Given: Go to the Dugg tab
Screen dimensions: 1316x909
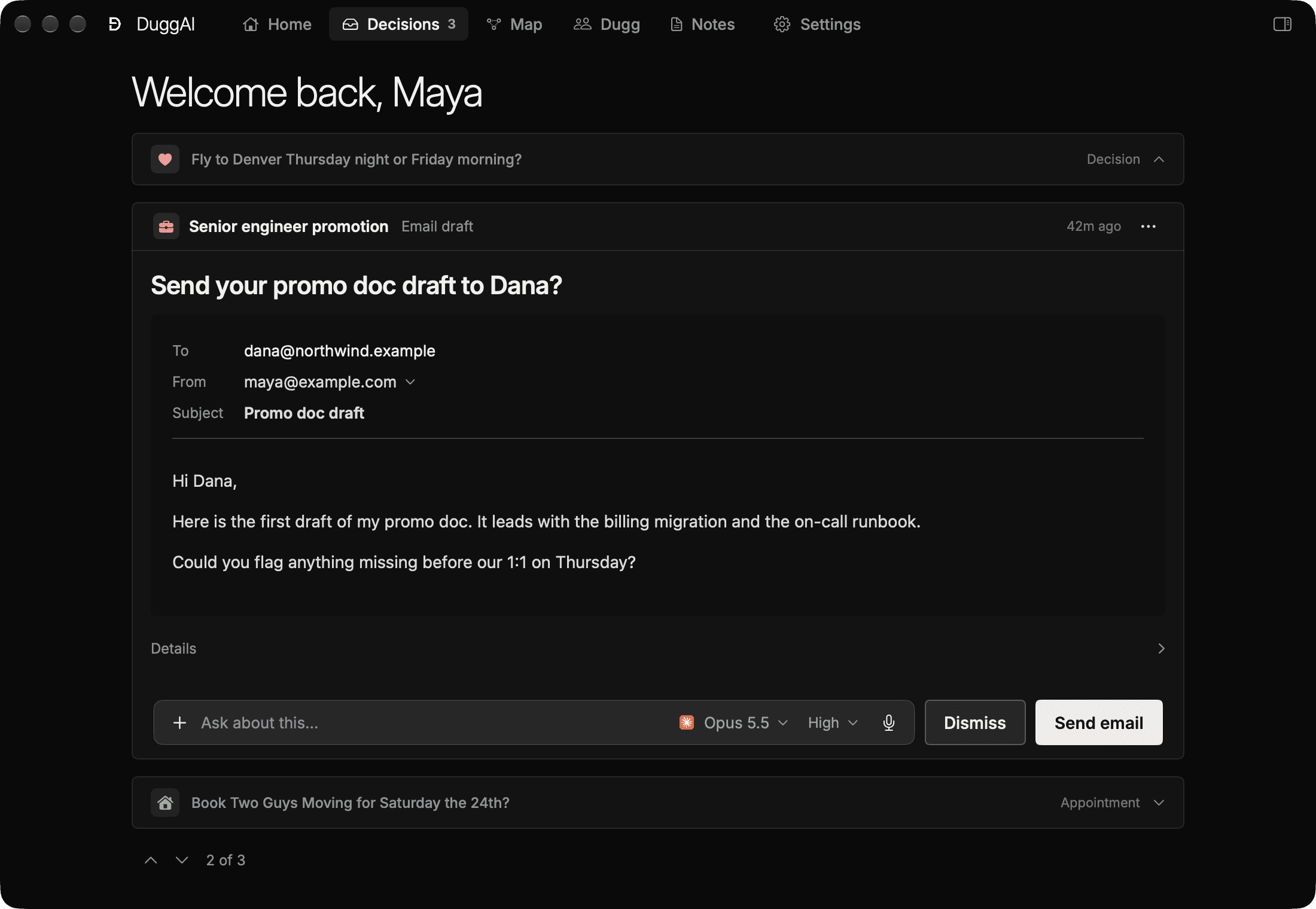Looking at the screenshot, I should 607,24.
